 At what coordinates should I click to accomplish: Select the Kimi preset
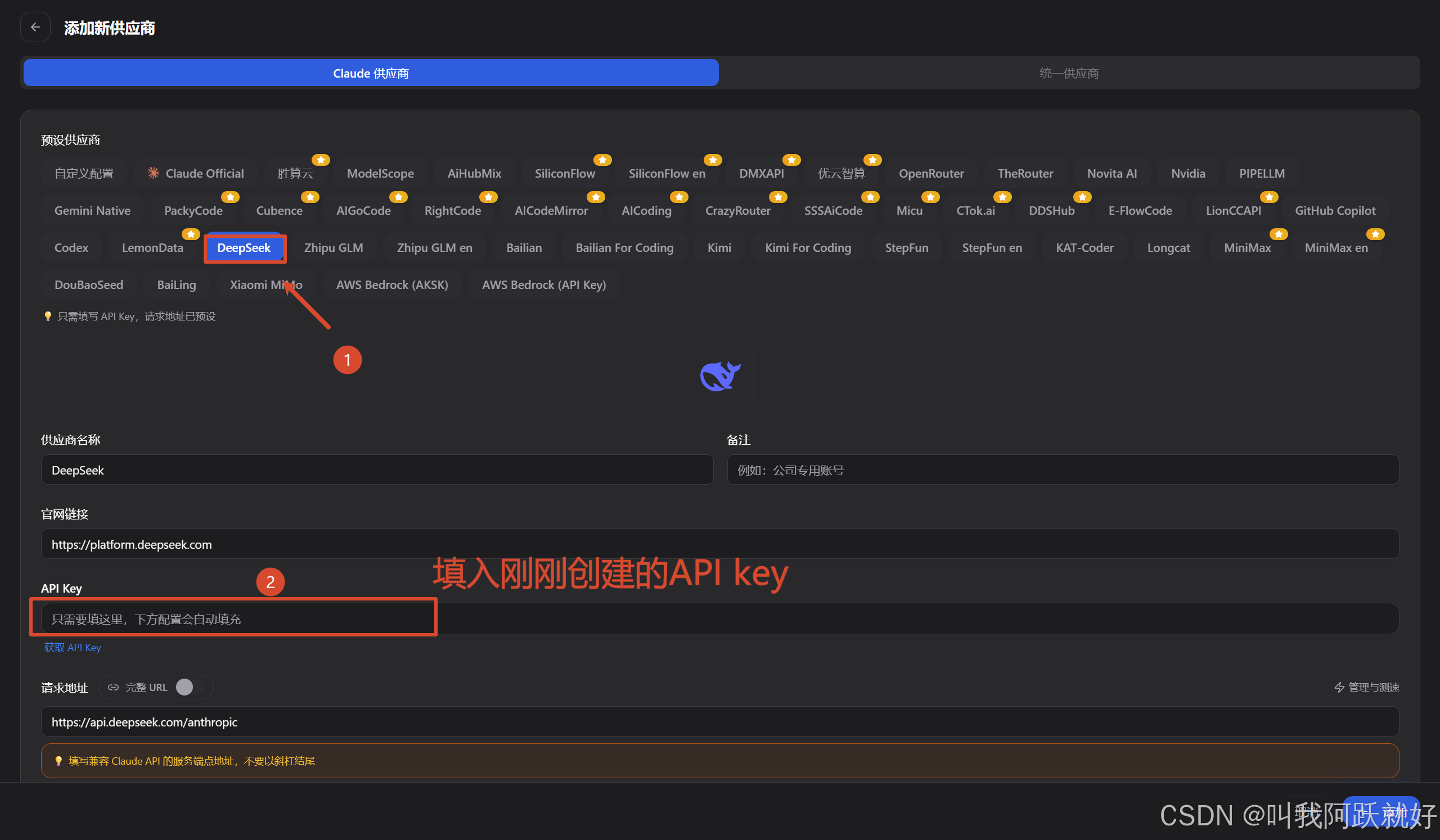point(719,247)
